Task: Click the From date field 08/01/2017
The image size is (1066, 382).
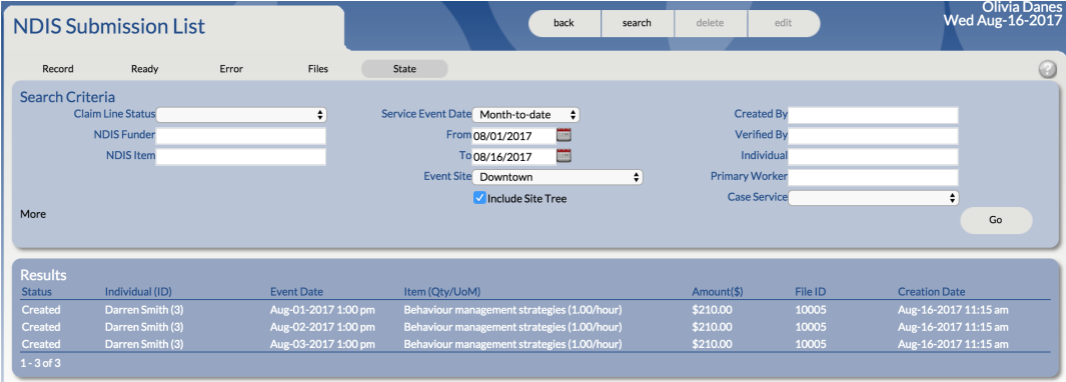Action: pyautogui.click(x=513, y=135)
